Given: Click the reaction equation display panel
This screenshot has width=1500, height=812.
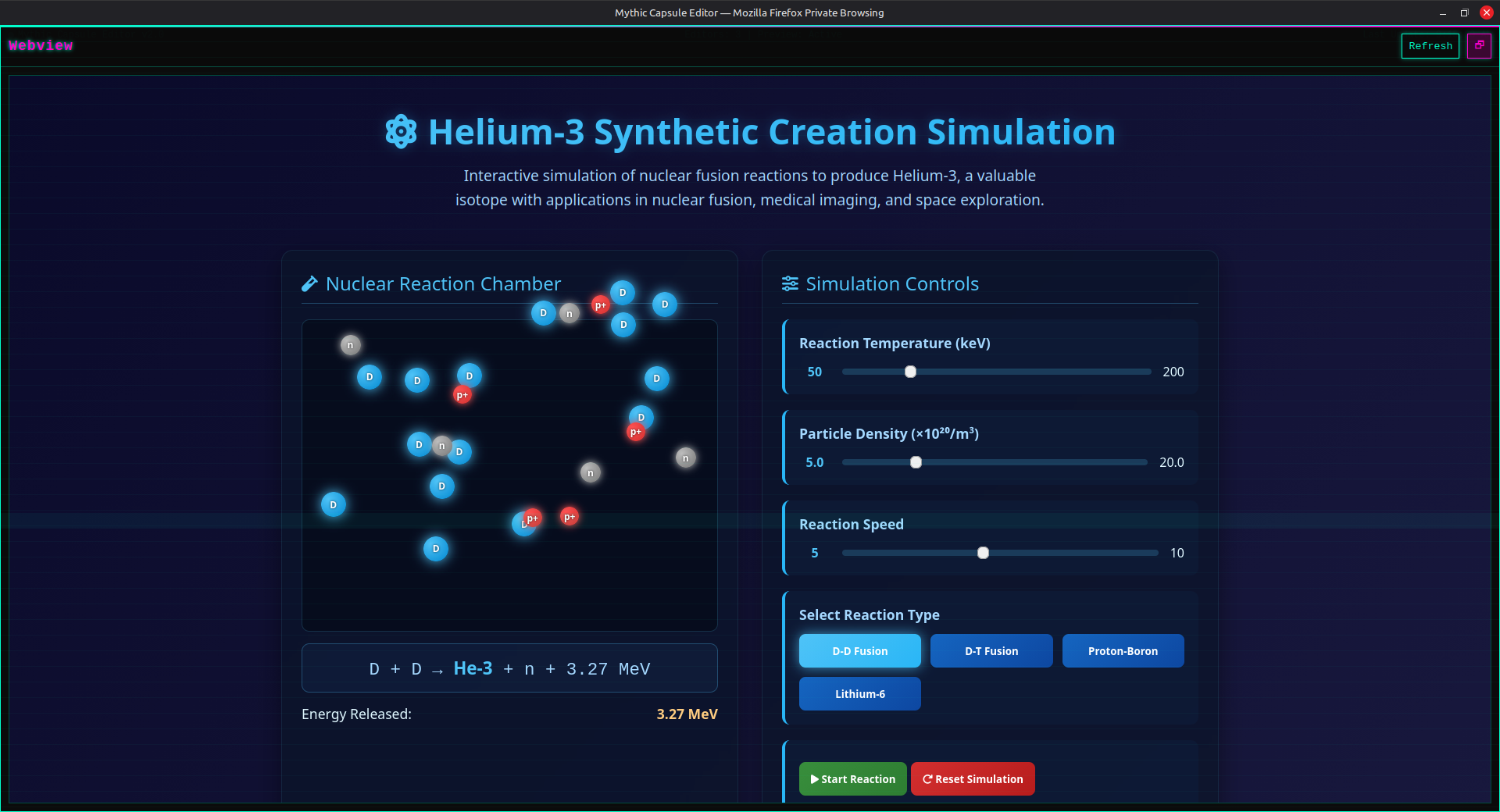Looking at the screenshot, I should click(509, 668).
